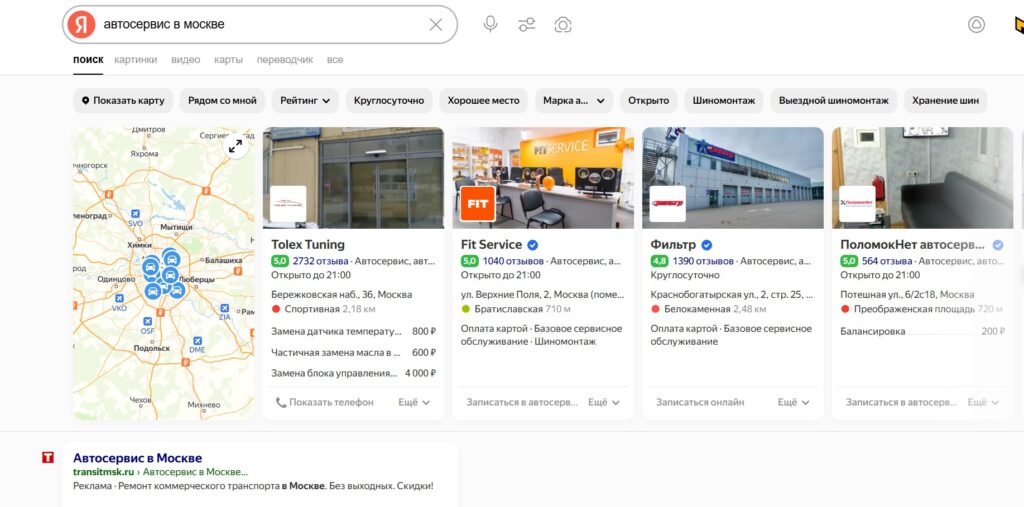The height and width of the screenshot is (507, 1024).
Task: Click Частичная замена масла 600 ₽ row
Action: point(353,353)
